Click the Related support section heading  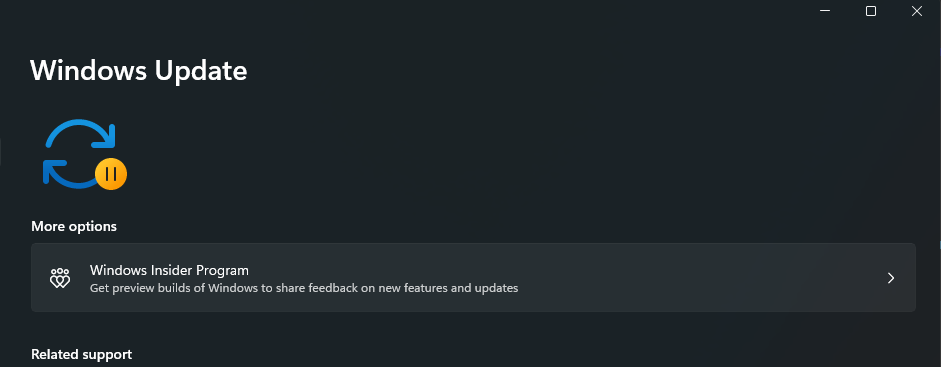click(x=82, y=354)
